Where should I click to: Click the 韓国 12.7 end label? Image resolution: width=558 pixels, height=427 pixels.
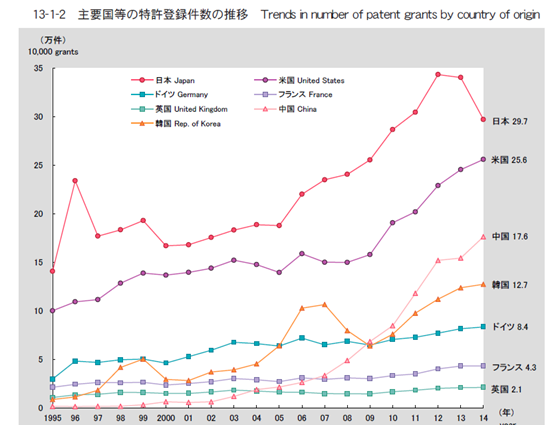(x=510, y=285)
